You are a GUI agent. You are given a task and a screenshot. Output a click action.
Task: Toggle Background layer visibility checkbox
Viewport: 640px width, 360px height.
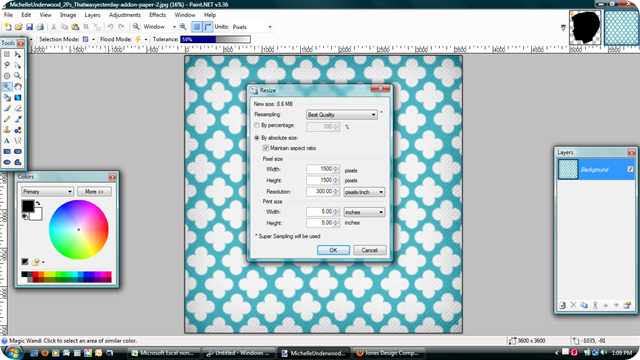tap(630, 169)
